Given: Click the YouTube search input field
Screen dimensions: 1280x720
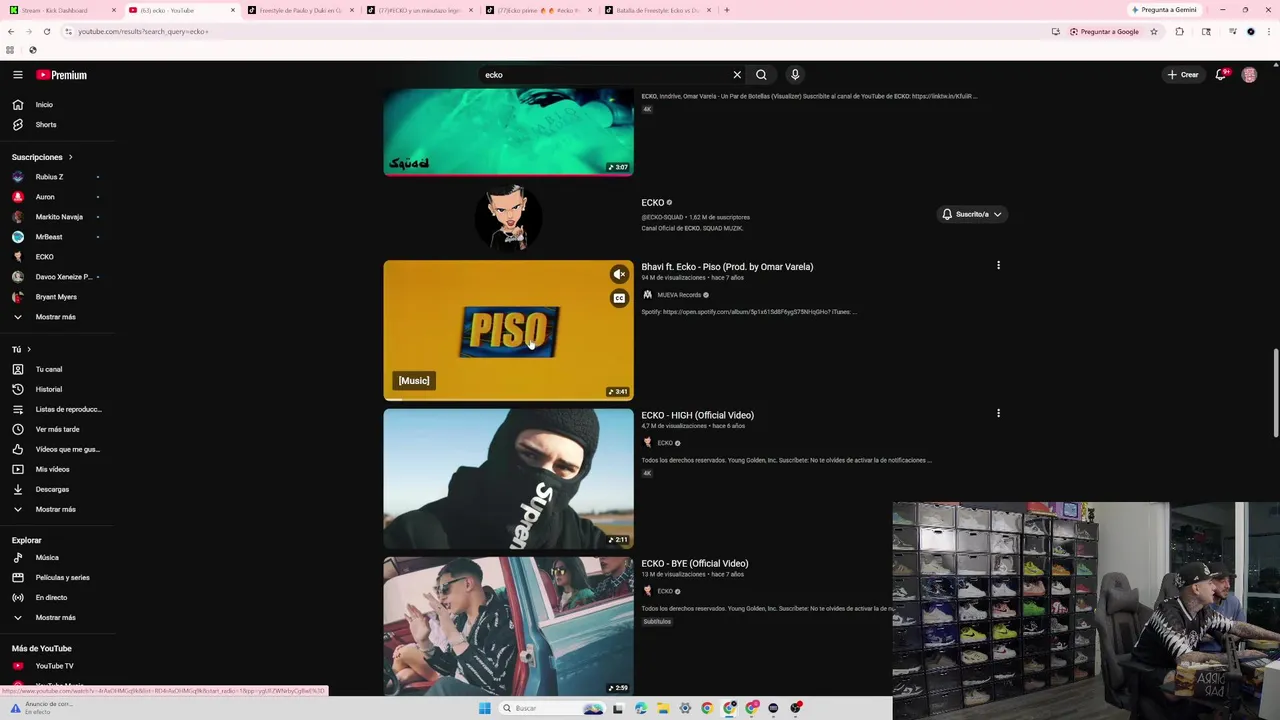Looking at the screenshot, I should click(x=605, y=75).
